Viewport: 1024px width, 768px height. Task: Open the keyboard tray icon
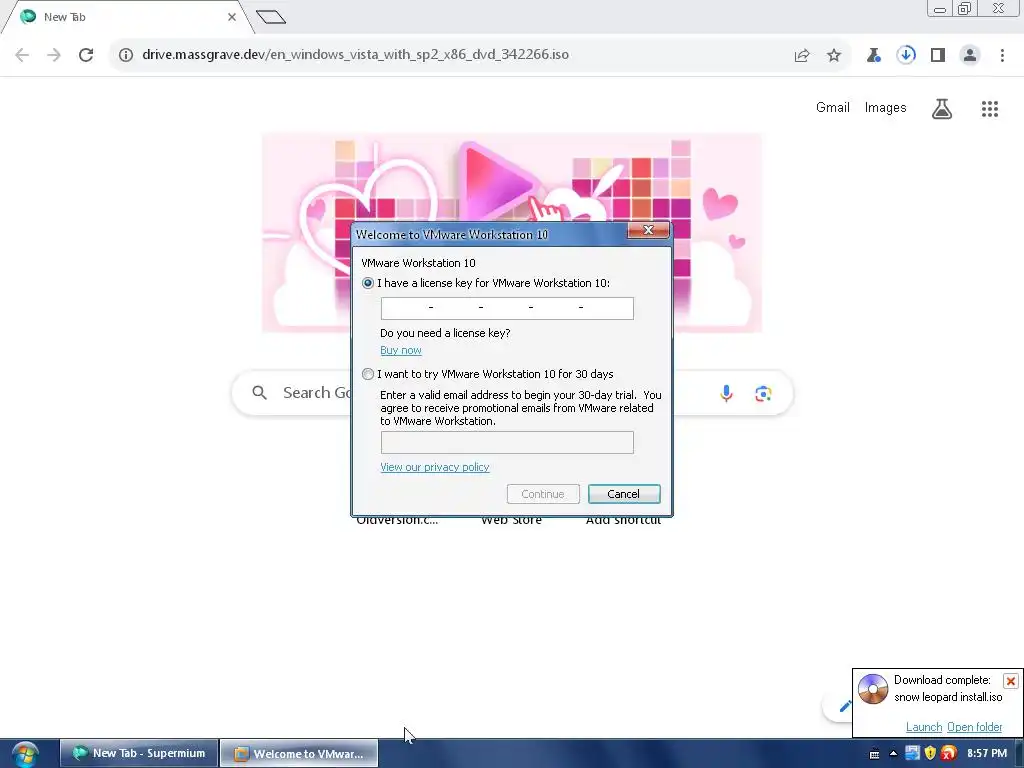click(x=874, y=754)
